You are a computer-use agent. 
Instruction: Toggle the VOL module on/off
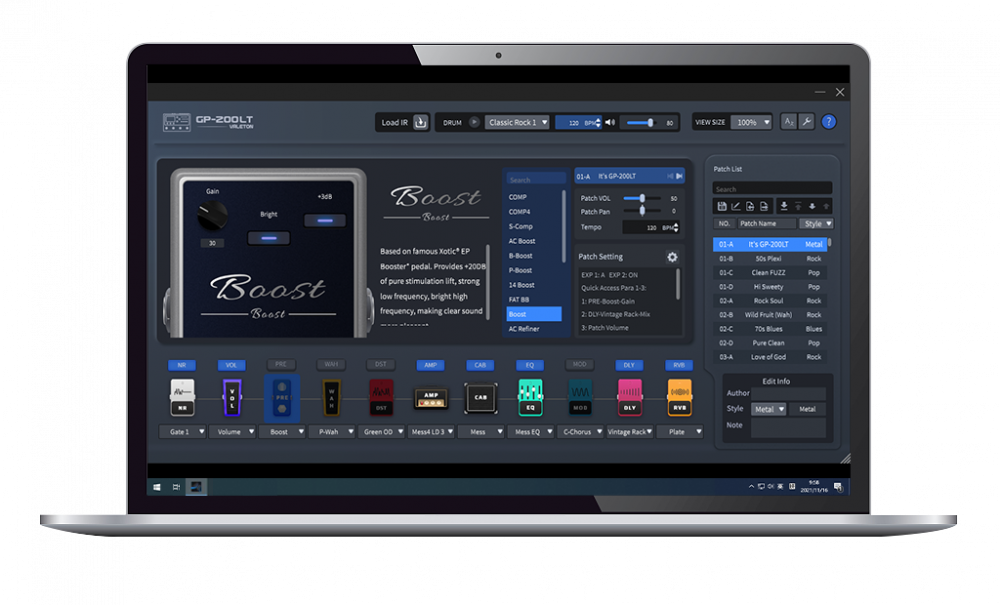(232, 365)
